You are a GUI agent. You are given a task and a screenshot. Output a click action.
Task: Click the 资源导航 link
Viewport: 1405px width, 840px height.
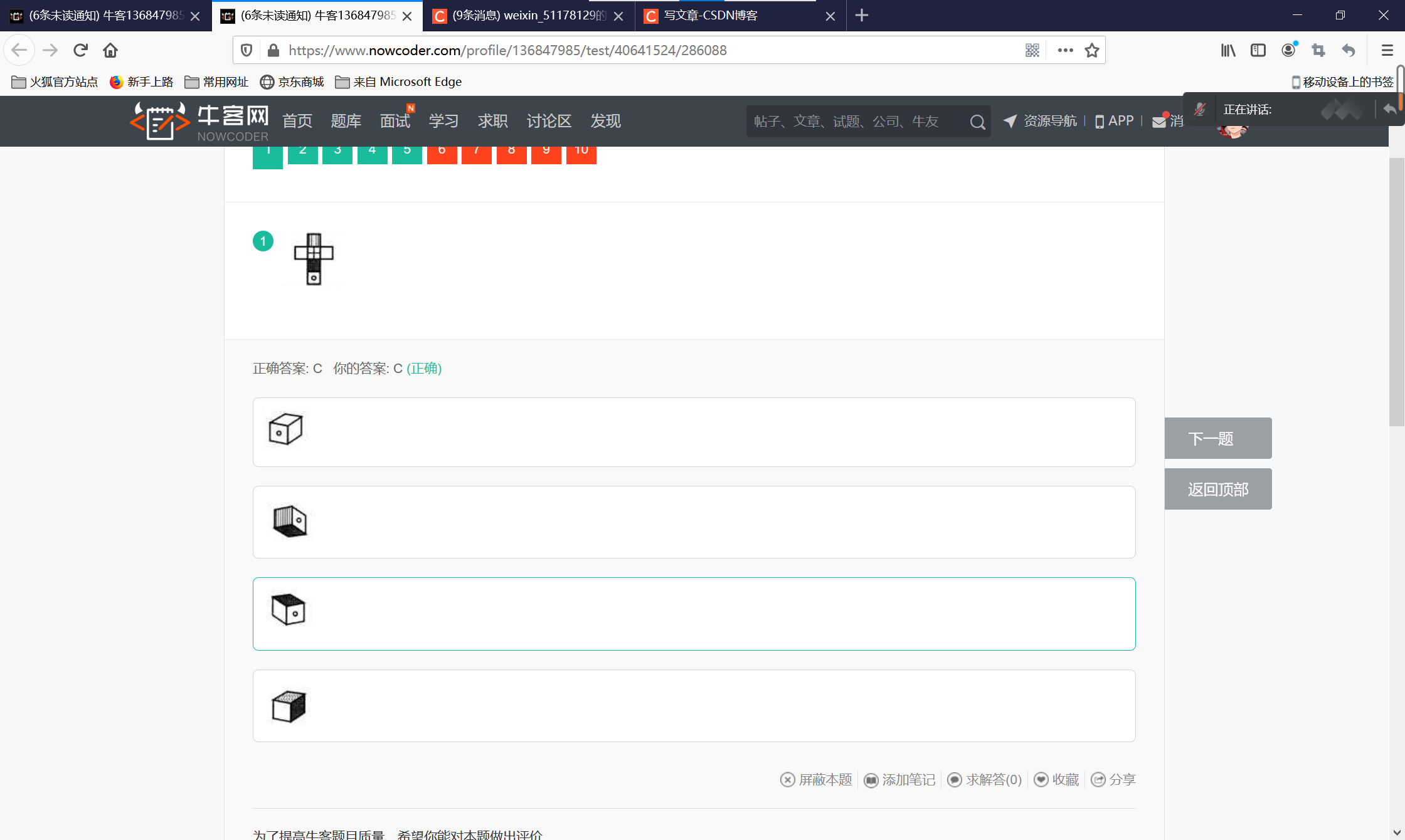1040,121
